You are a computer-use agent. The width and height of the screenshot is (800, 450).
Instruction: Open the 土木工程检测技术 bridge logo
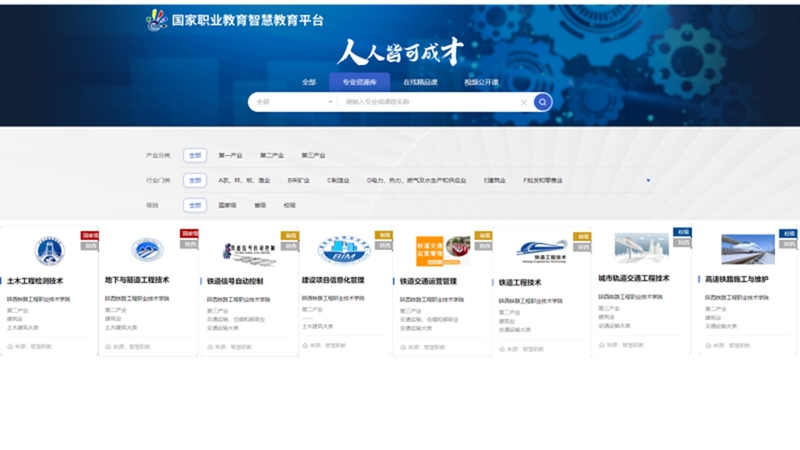point(49,250)
